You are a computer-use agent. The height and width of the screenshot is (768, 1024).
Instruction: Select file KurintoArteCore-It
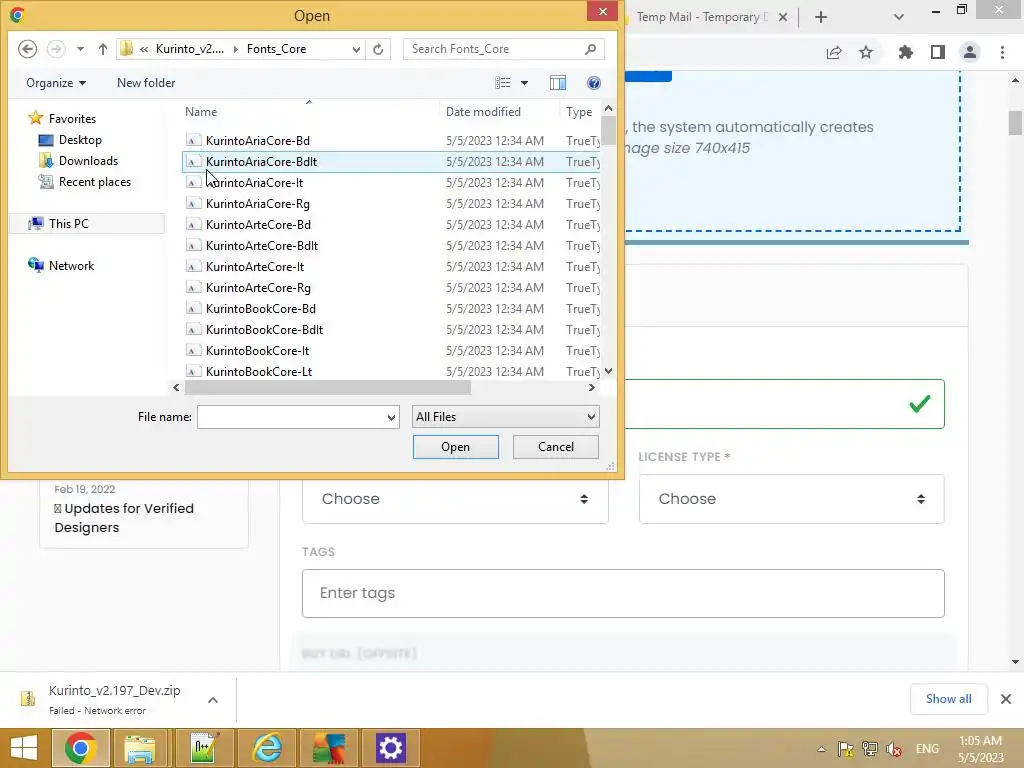[391, 266]
